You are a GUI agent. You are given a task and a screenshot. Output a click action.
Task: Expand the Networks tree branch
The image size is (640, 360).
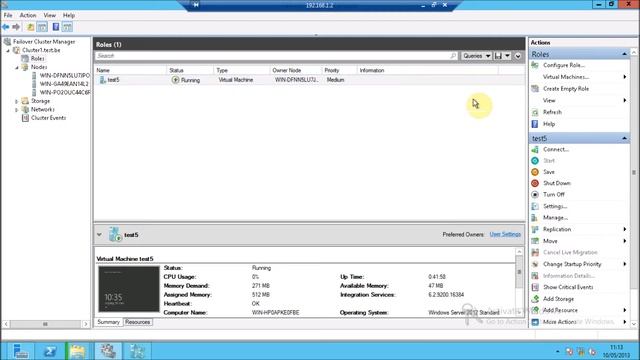17,110
